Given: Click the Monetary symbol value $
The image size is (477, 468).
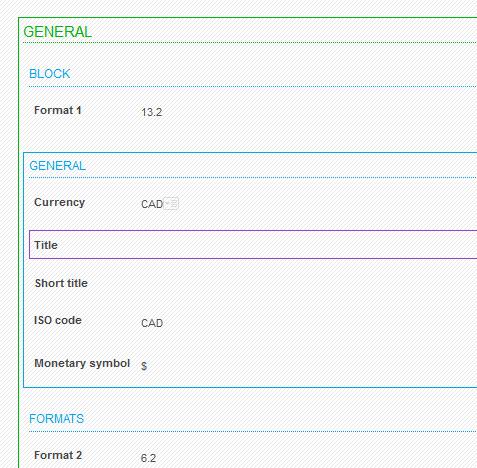Looking at the screenshot, I should point(144,366).
